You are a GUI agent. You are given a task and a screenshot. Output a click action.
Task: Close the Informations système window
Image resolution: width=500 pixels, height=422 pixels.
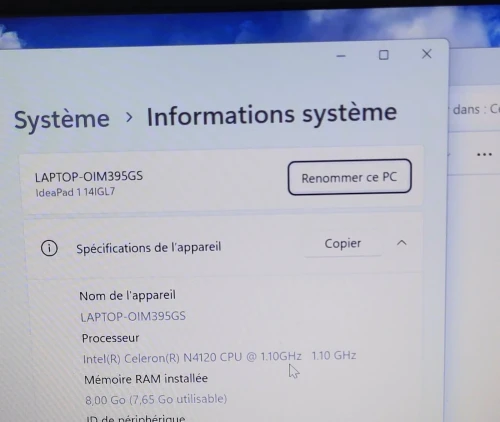click(427, 54)
